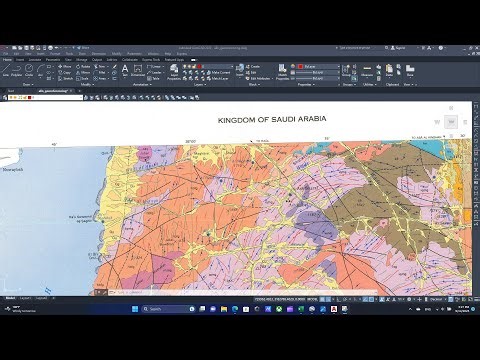Switch to the Parametric ribbon tab
The width and height of the screenshot is (480, 360).
(x=53, y=60)
